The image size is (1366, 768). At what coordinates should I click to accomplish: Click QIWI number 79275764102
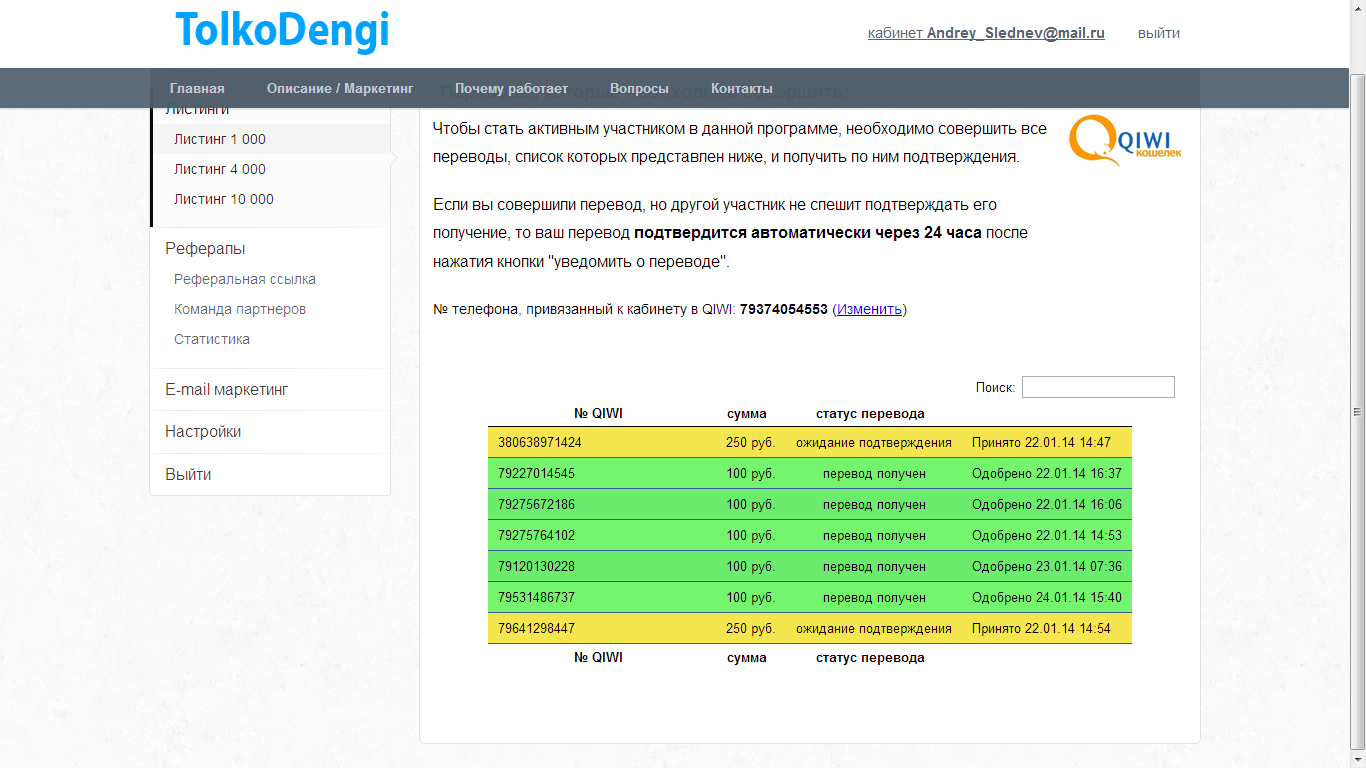tap(536, 535)
